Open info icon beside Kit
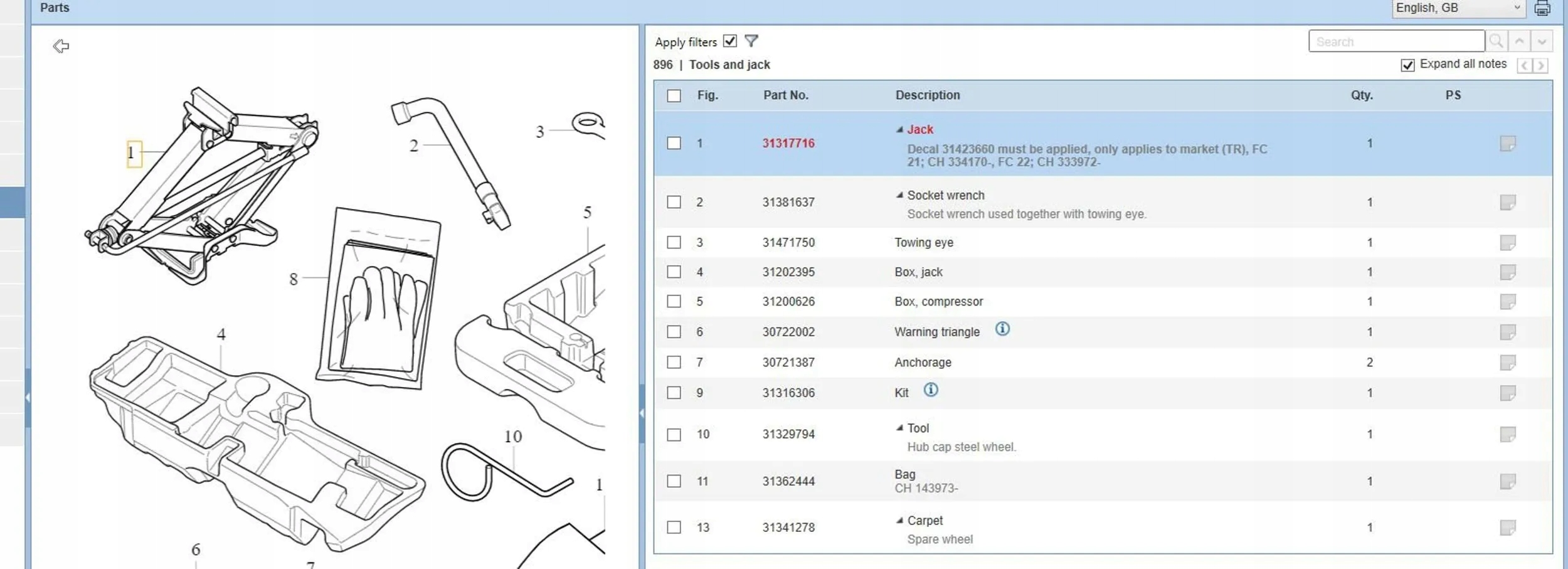Viewport: 1568px width, 569px height. 931,390
